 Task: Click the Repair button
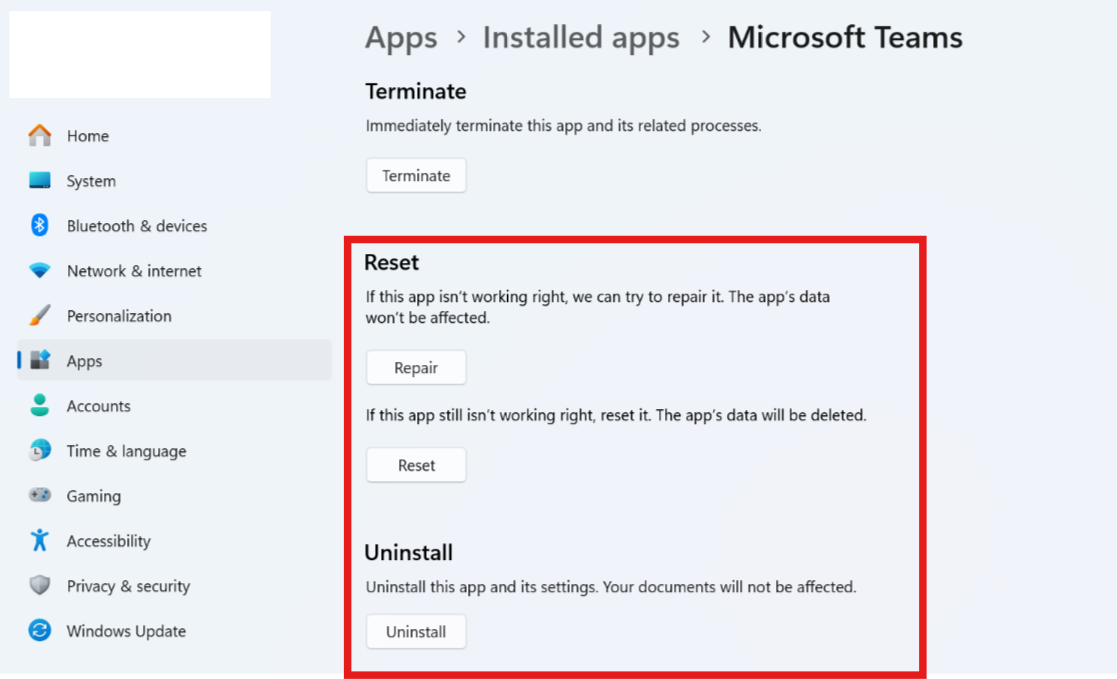pos(416,368)
